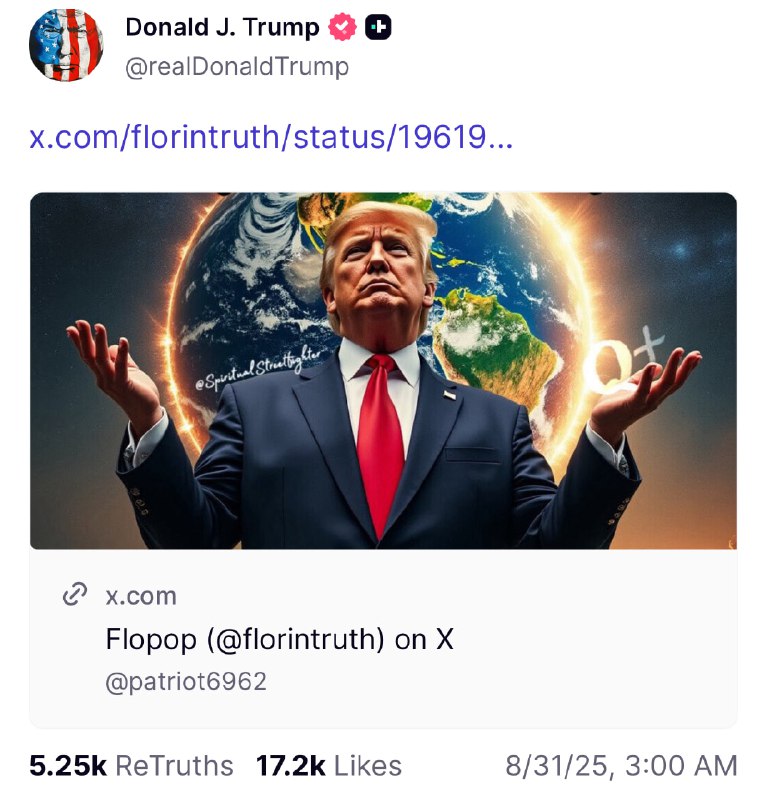View the 17.2k Likes list
767x800 pixels.
pyautogui.click(x=329, y=766)
